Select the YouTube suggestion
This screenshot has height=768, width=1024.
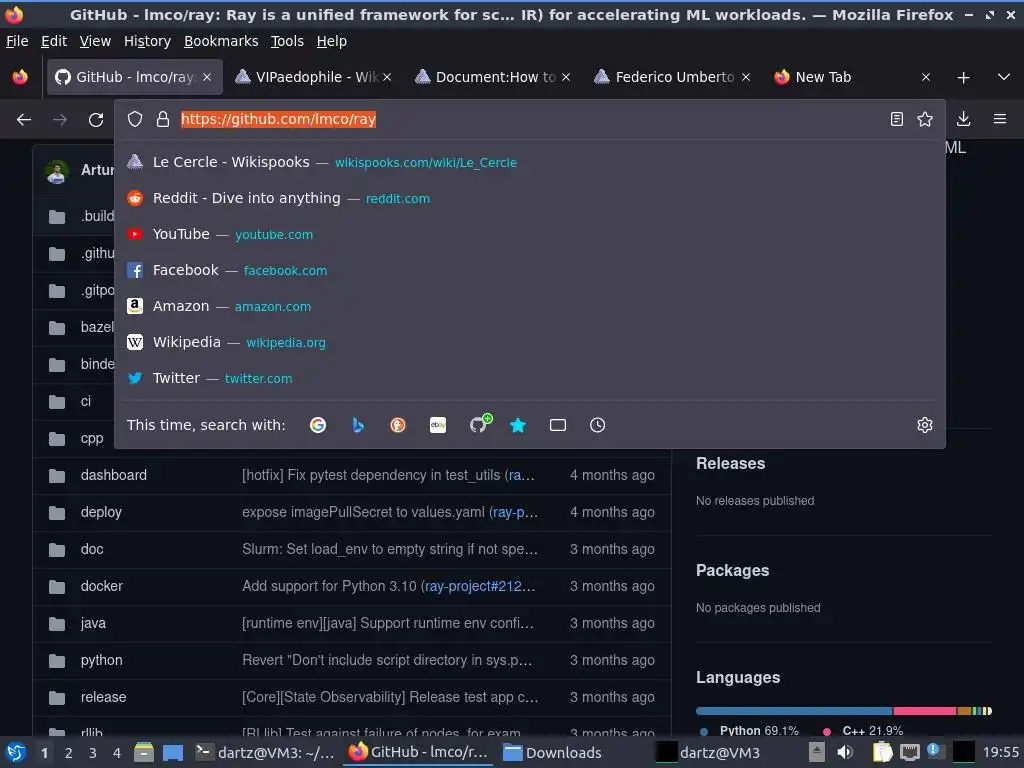(530, 234)
